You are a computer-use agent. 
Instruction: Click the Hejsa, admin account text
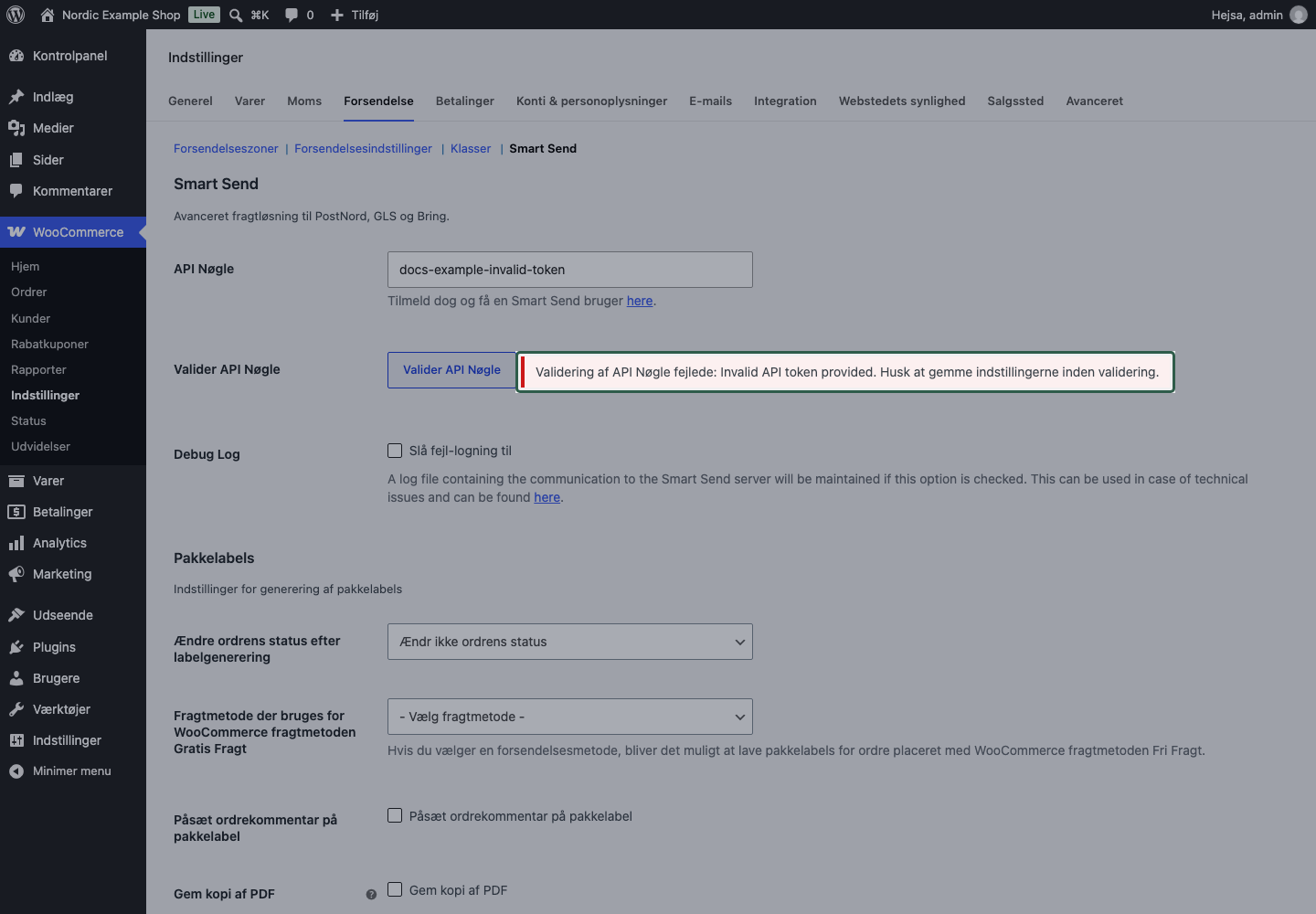(1247, 15)
